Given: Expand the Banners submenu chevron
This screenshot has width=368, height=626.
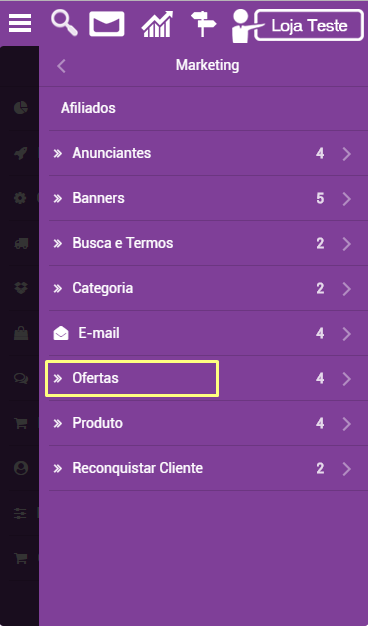Looking at the screenshot, I should pos(346,199).
